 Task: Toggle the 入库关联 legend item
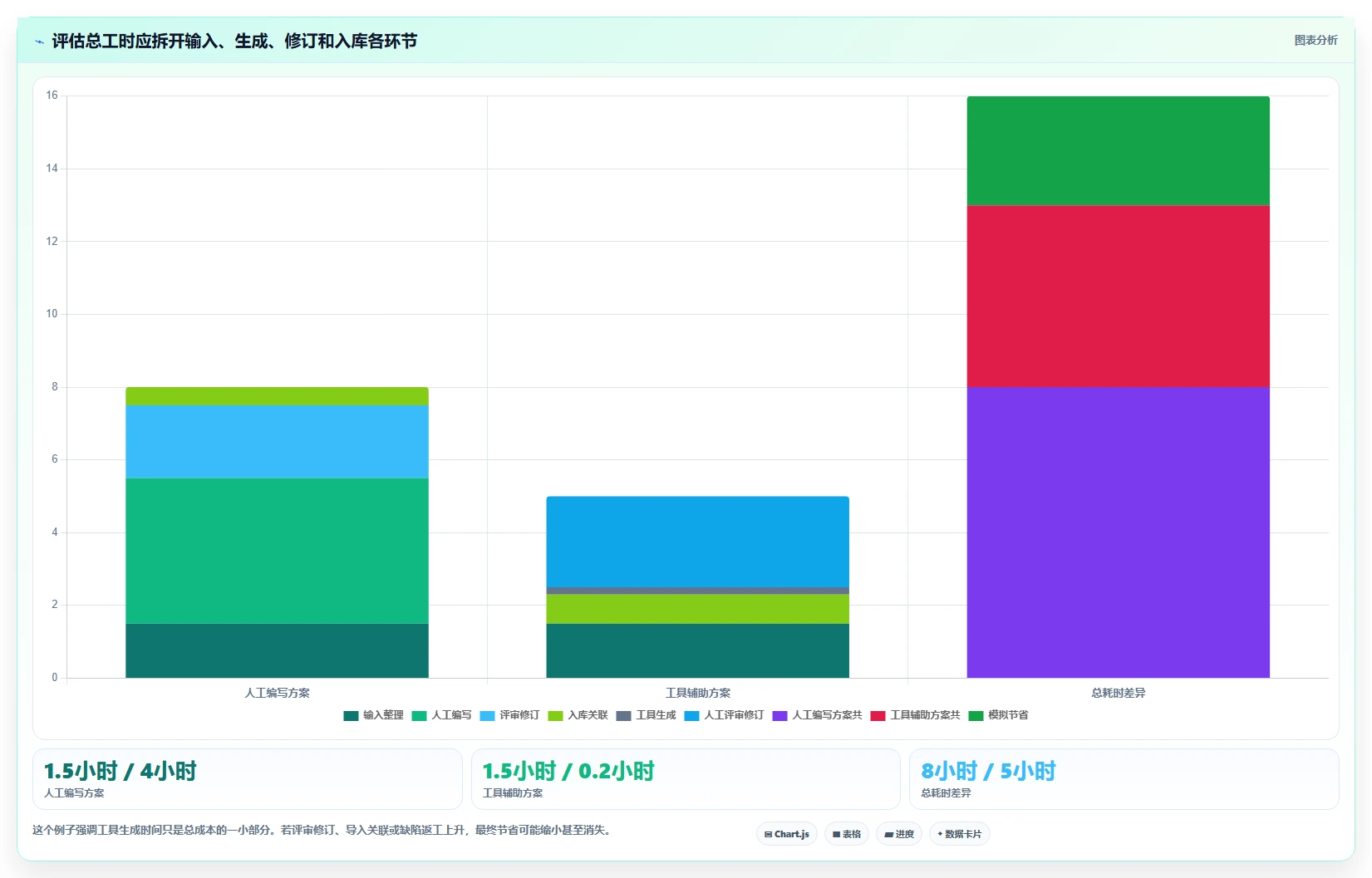(x=578, y=715)
